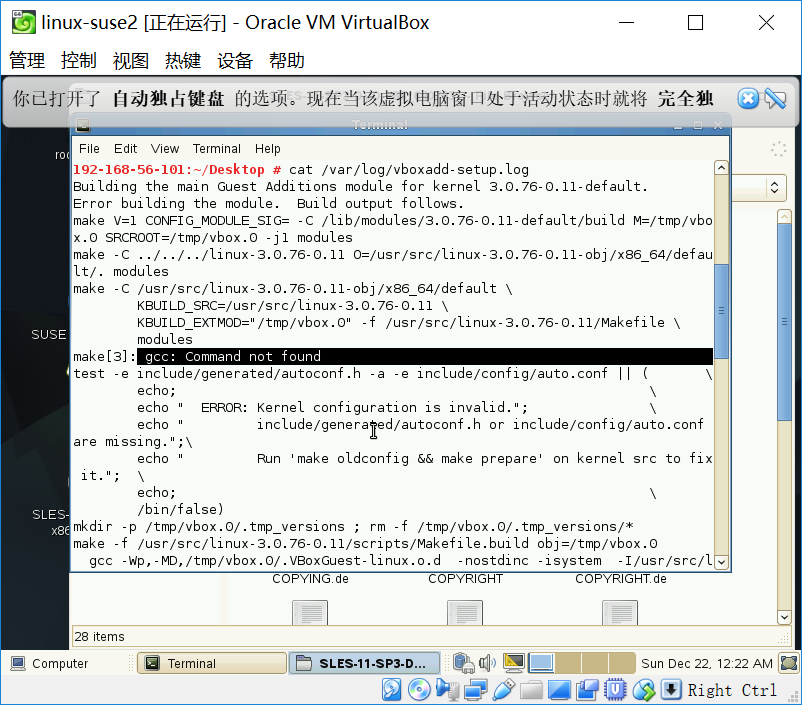
Task: Open the Terminal Help menu
Action: click(268, 148)
